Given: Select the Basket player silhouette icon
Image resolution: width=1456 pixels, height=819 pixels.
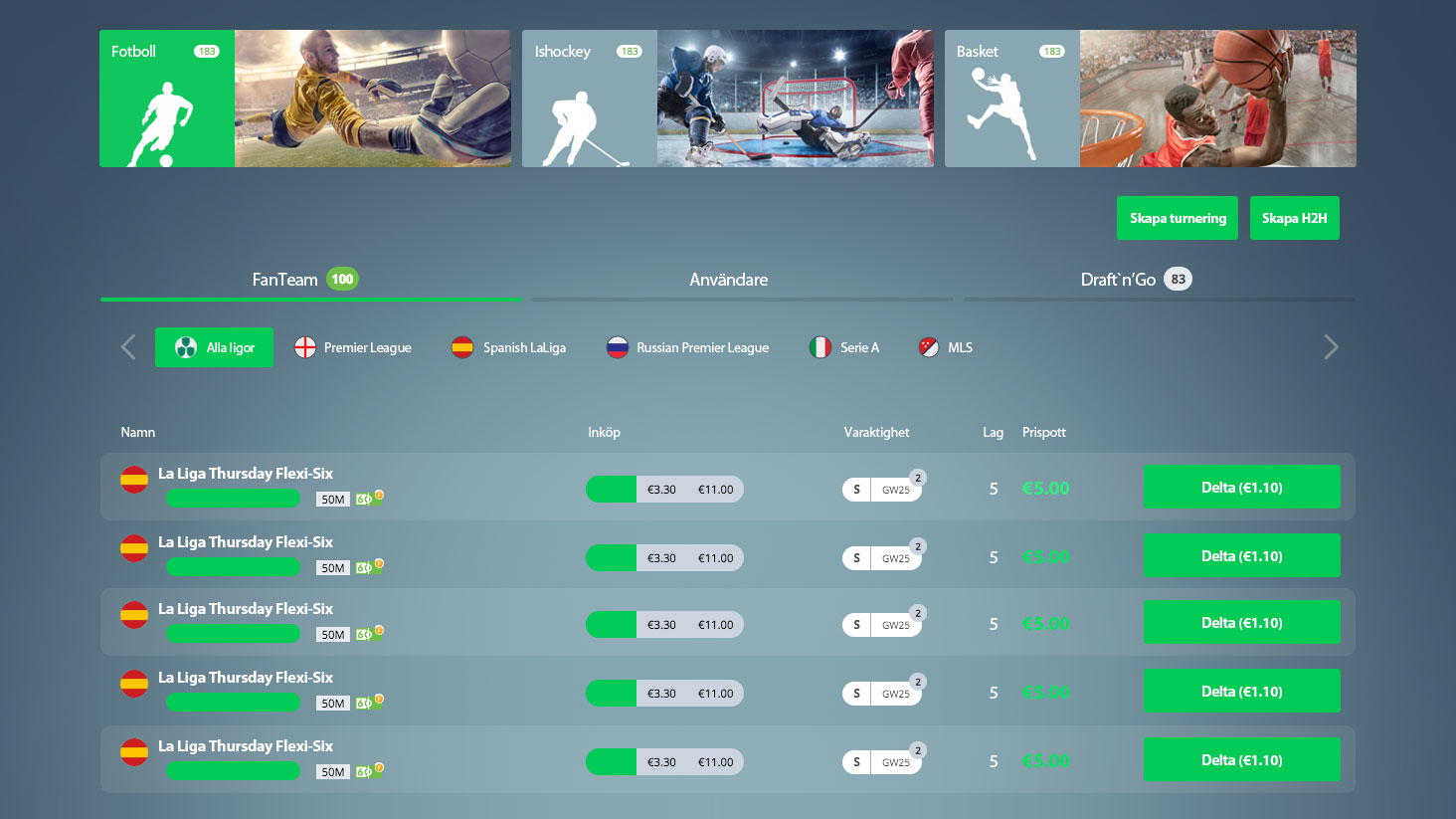Looking at the screenshot, I should 1001,113.
